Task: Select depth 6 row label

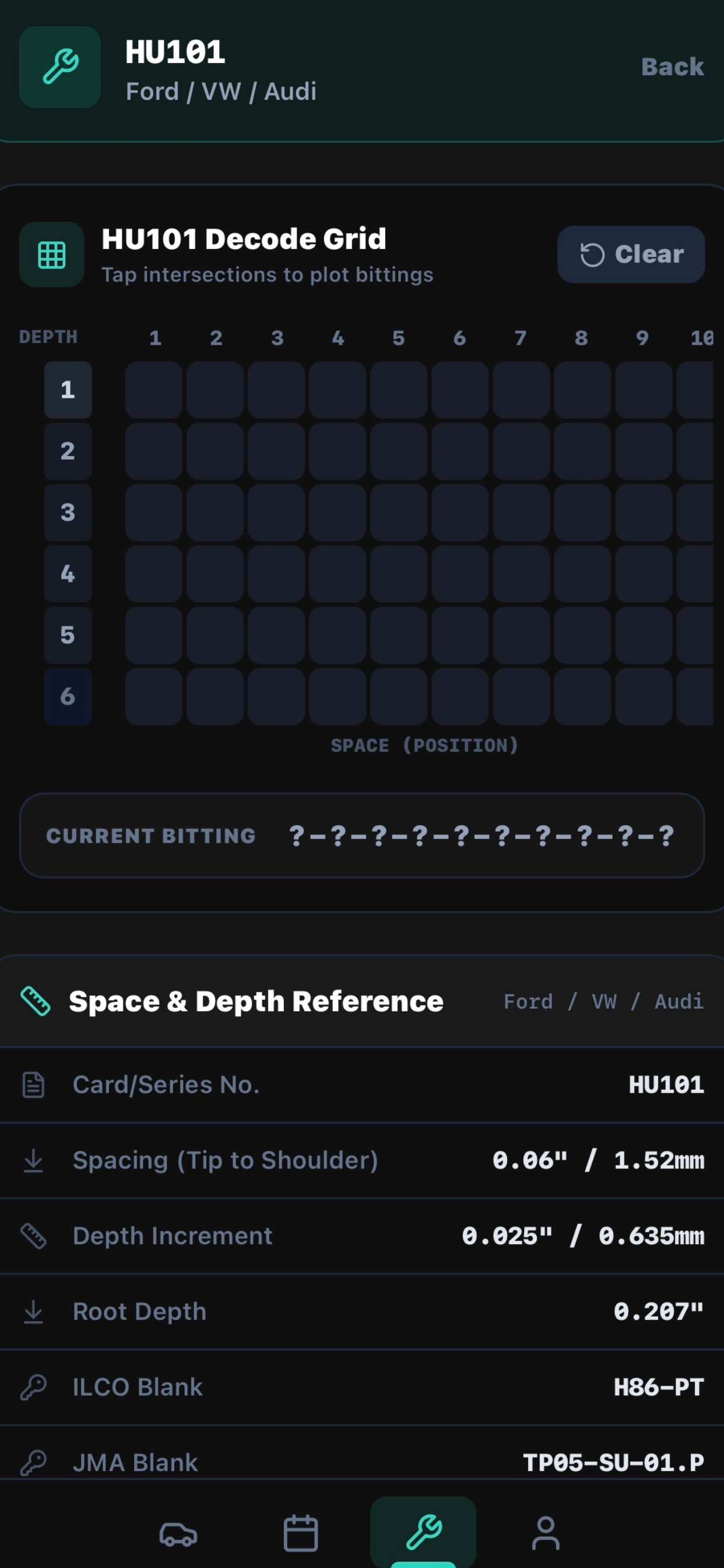Action: (x=68, y=696)
